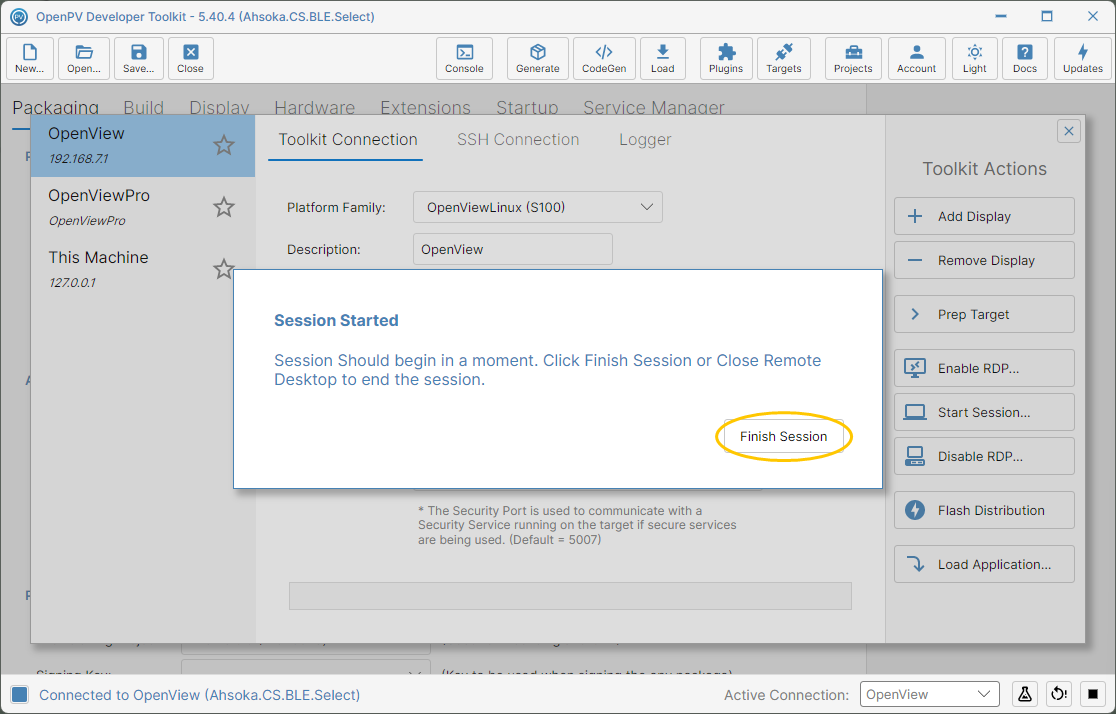Click Disable RDP button
Viewport: 1116px width, 714px height.
point(984,456)
